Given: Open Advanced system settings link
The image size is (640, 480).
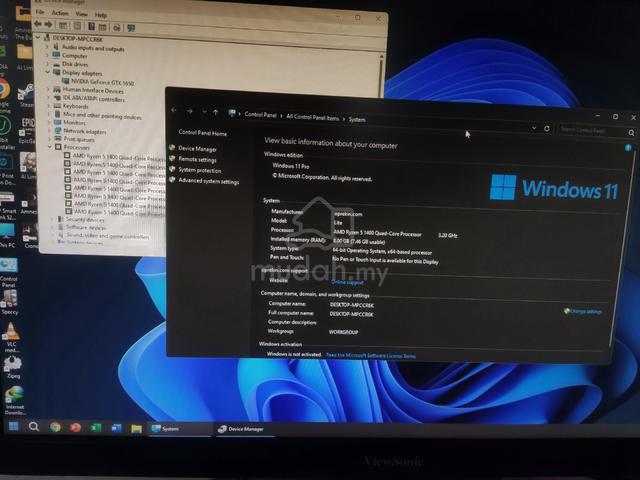Looking at the screenshot, I should (x=209, y=181).
